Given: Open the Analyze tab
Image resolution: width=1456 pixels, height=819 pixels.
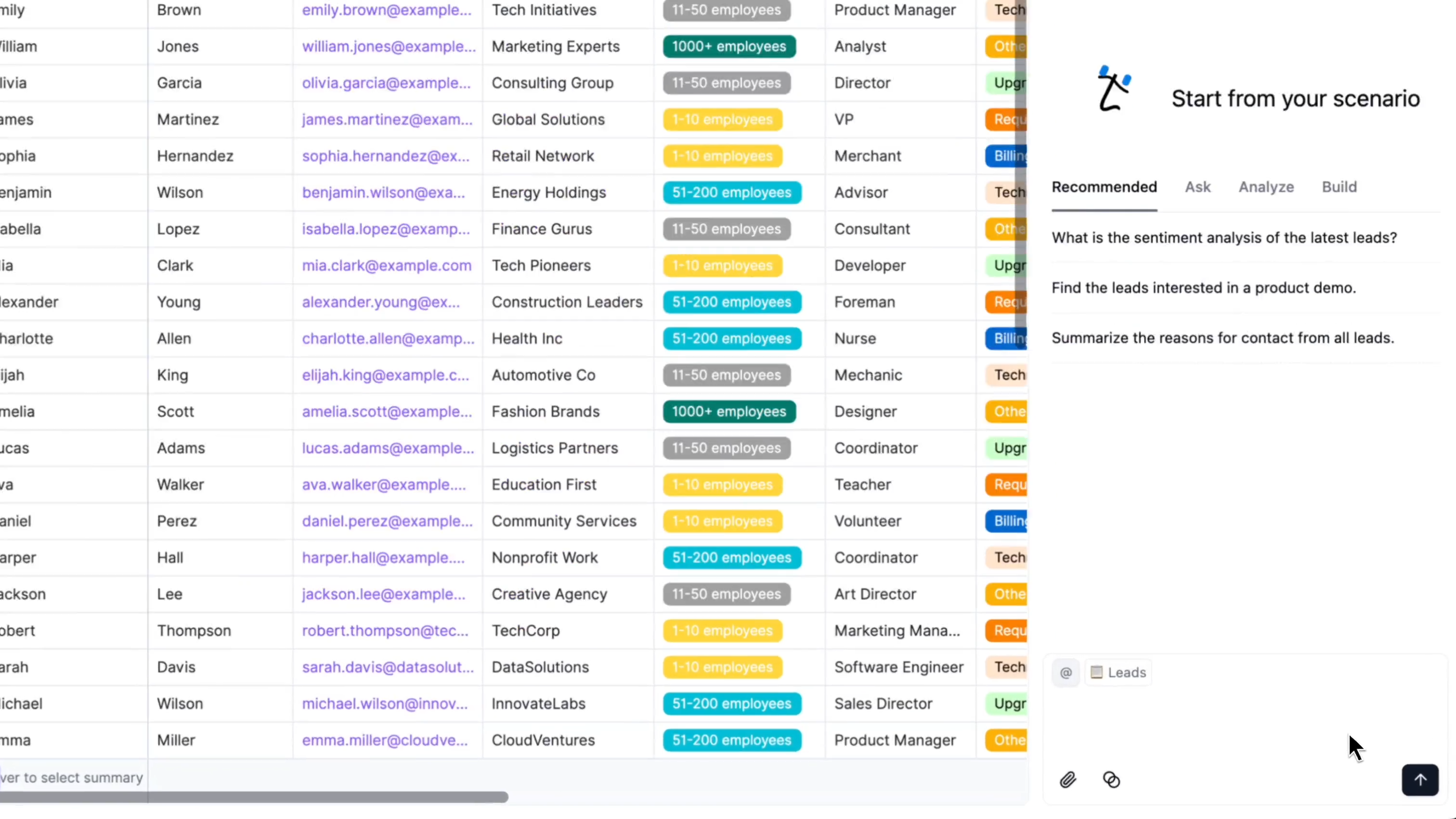Looking at the screenshot, I should coord(1265,187).
